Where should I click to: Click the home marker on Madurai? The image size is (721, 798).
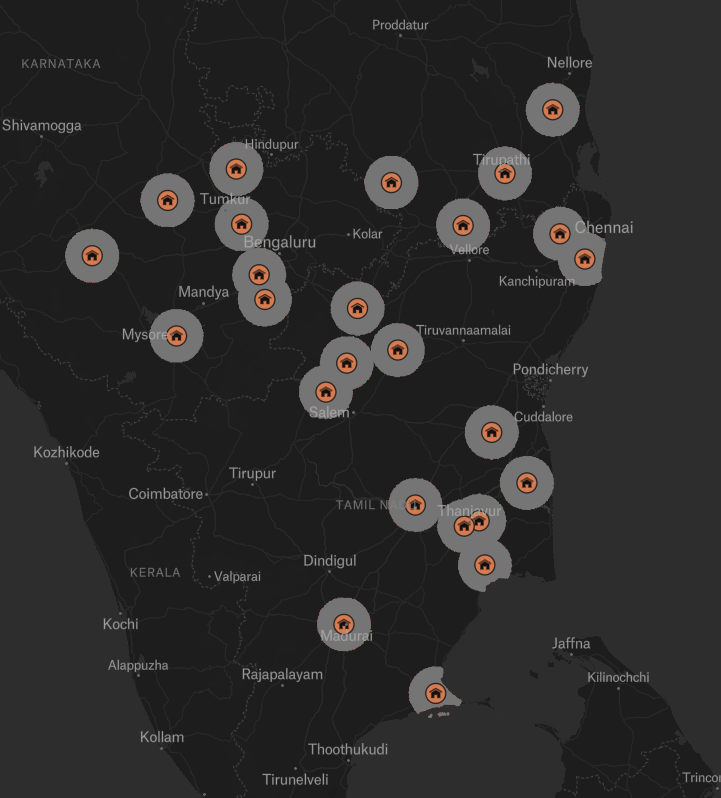pos(344,624)
